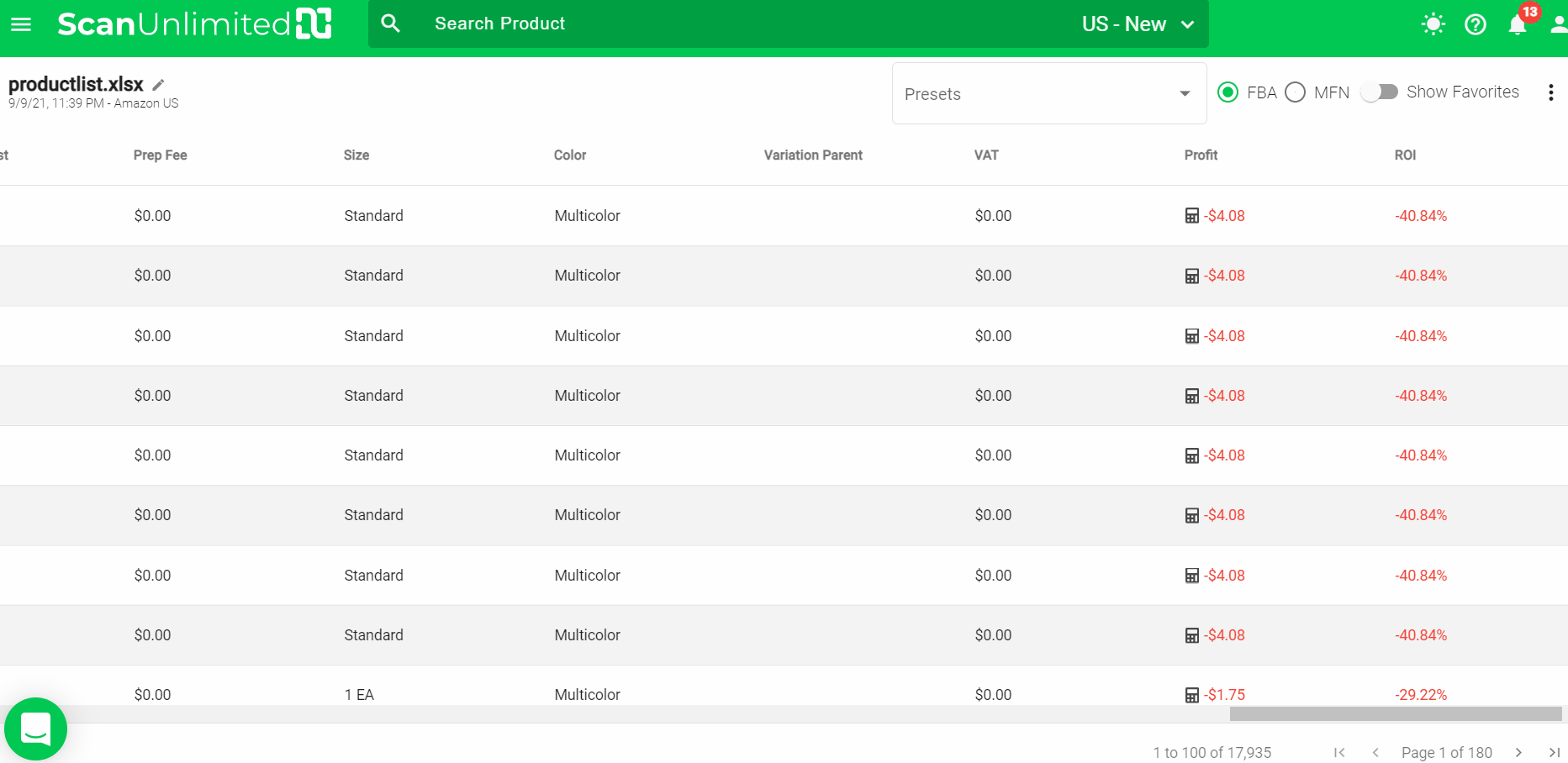Click the search magnifier icon
This screenshot has height=763, width=1568.
pos(390,24)
